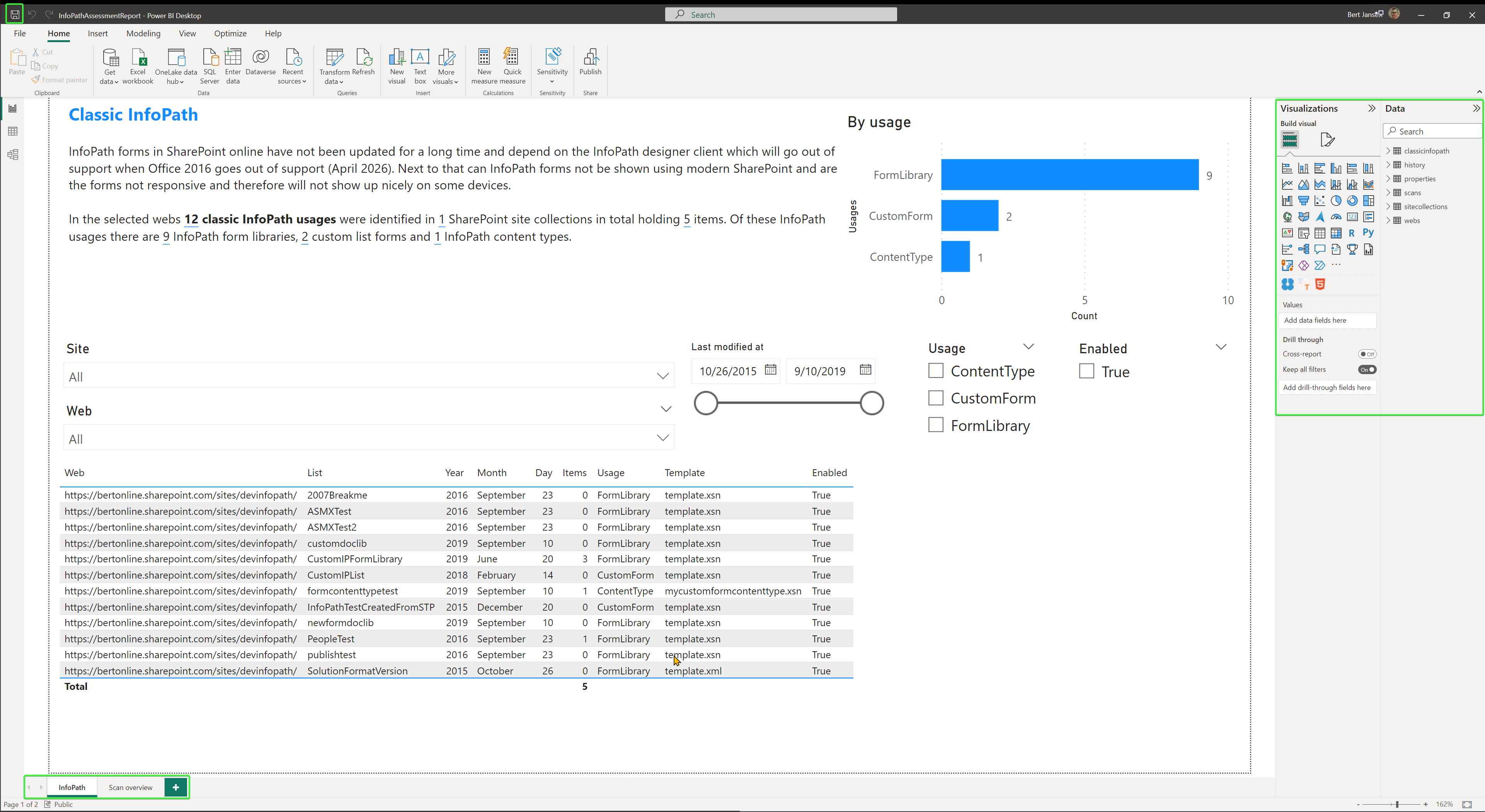The image size is (1485, 812).
Task: Insert a New visual
Action: coord(397,66)
